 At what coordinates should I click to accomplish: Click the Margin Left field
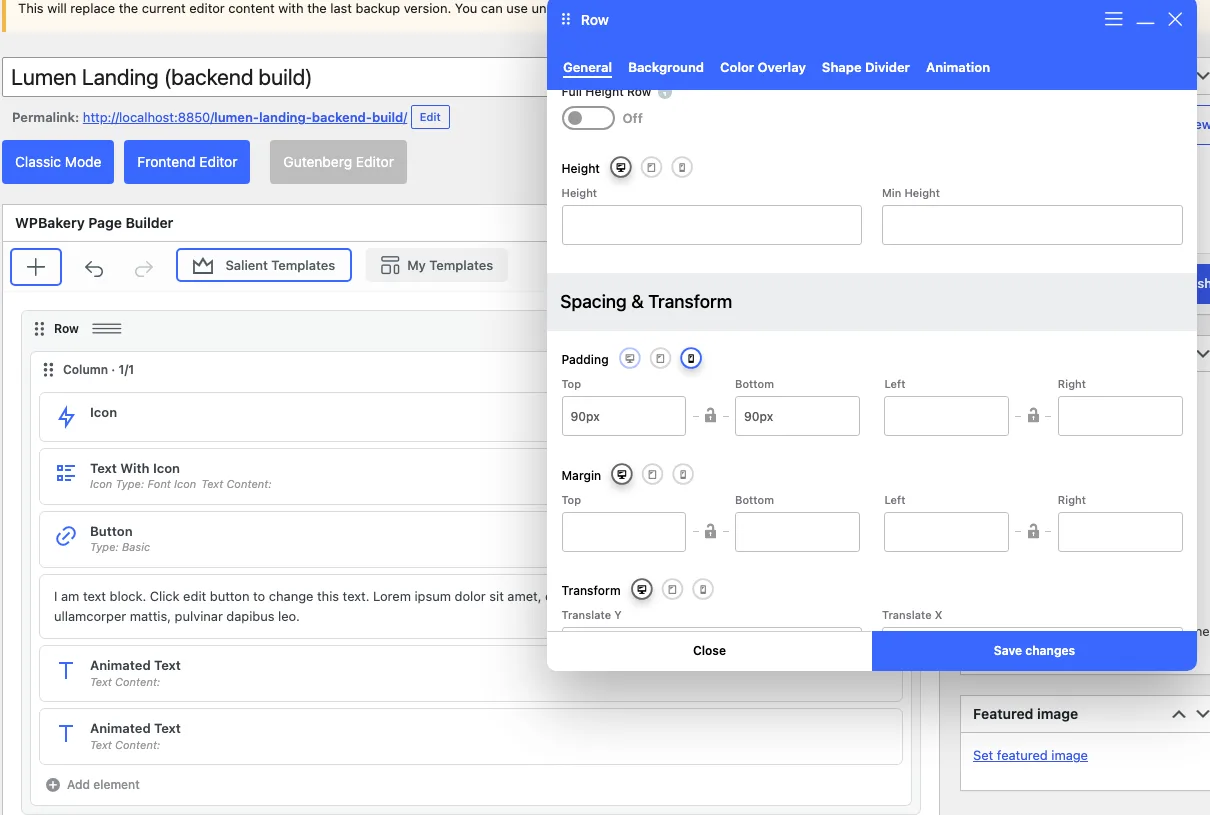(x=946, y=532)
